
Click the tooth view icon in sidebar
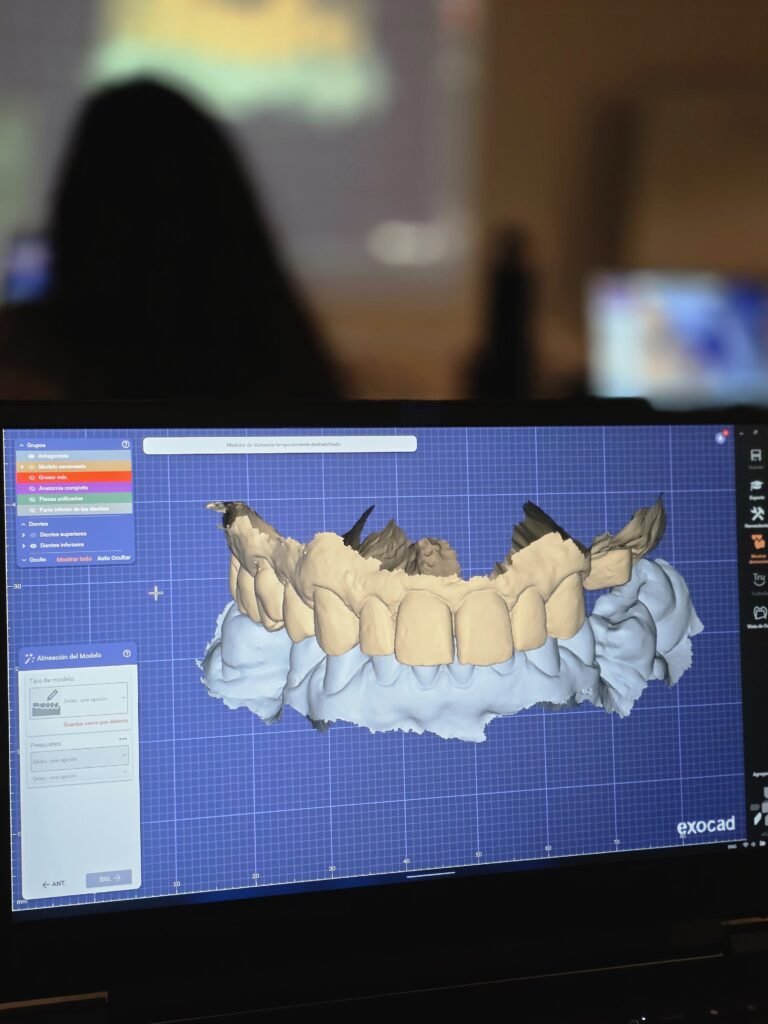click(x=758, y=612)
